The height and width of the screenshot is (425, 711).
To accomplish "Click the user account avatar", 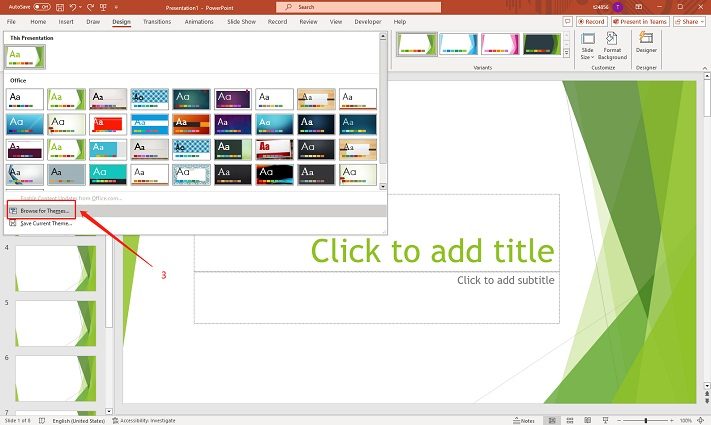I will pos(618,7).
